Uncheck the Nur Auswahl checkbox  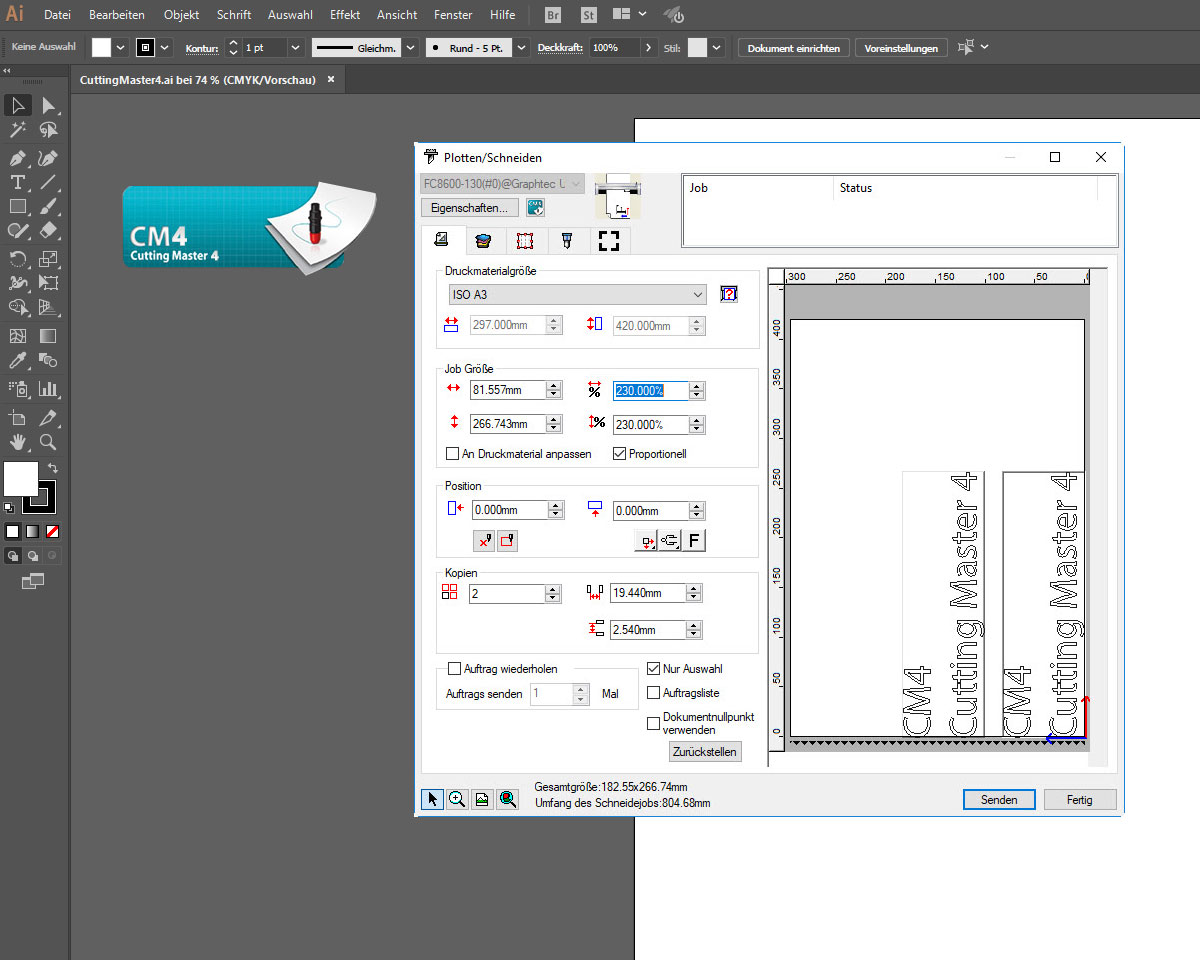coord(654,669)
